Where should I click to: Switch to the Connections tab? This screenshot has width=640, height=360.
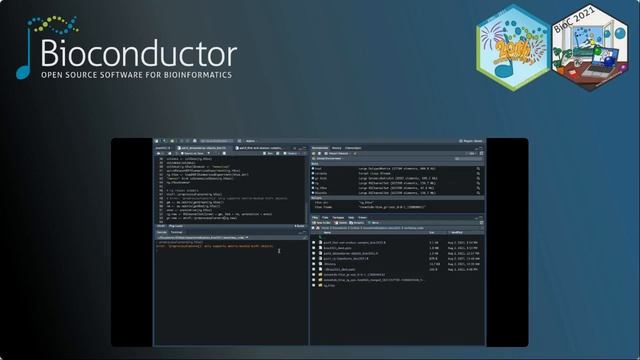point(353,148)
